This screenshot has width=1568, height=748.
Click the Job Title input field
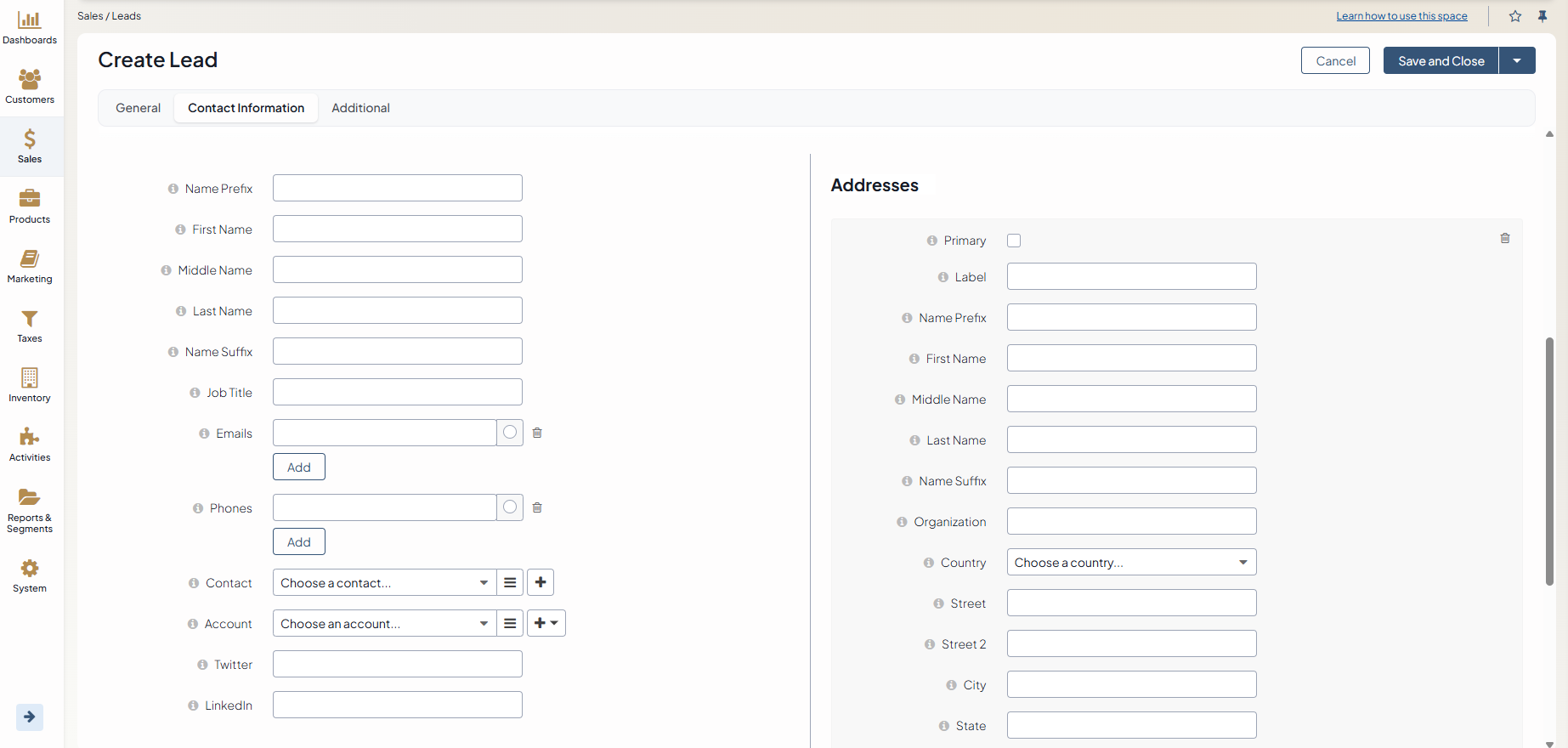(x=397, y=392)
